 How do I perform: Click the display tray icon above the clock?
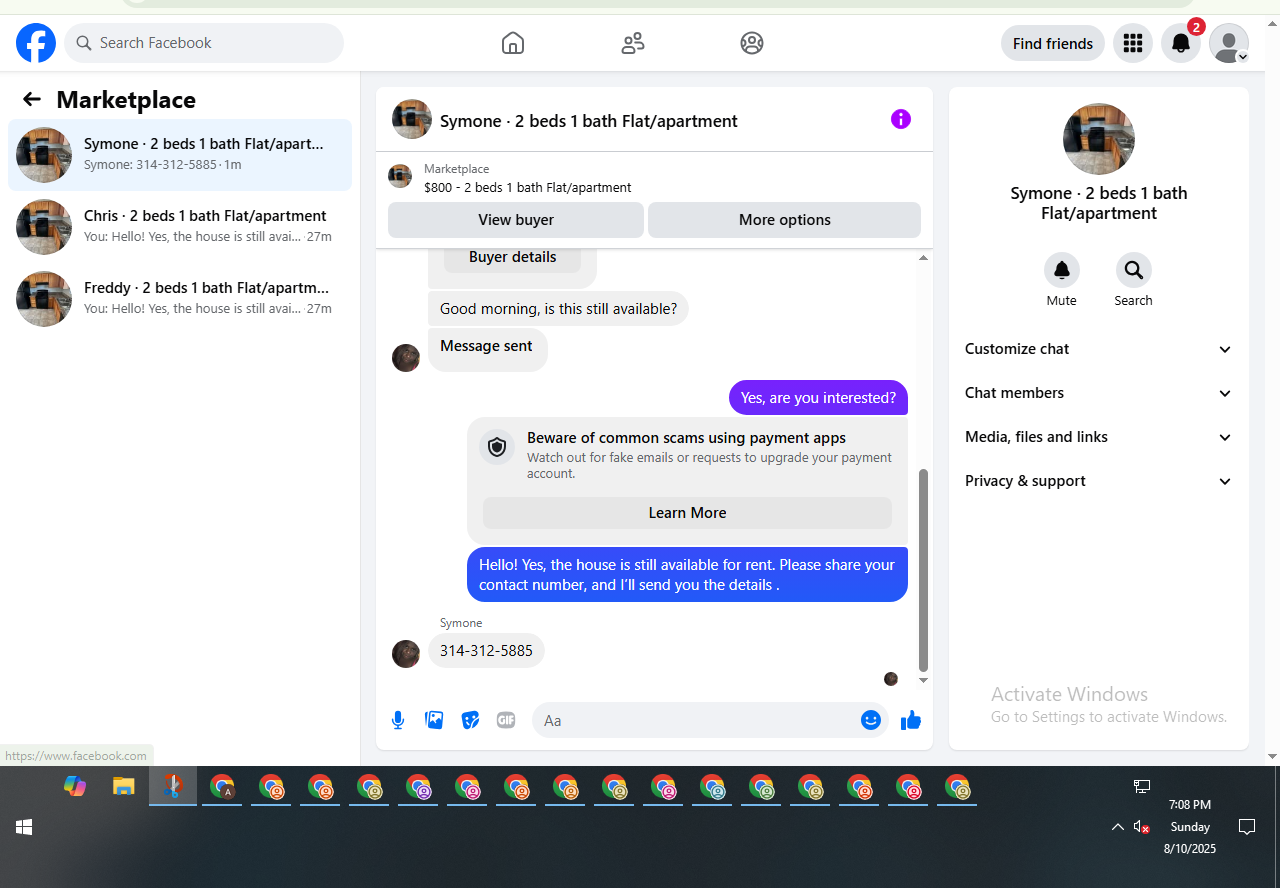(x=1142, y=787)
